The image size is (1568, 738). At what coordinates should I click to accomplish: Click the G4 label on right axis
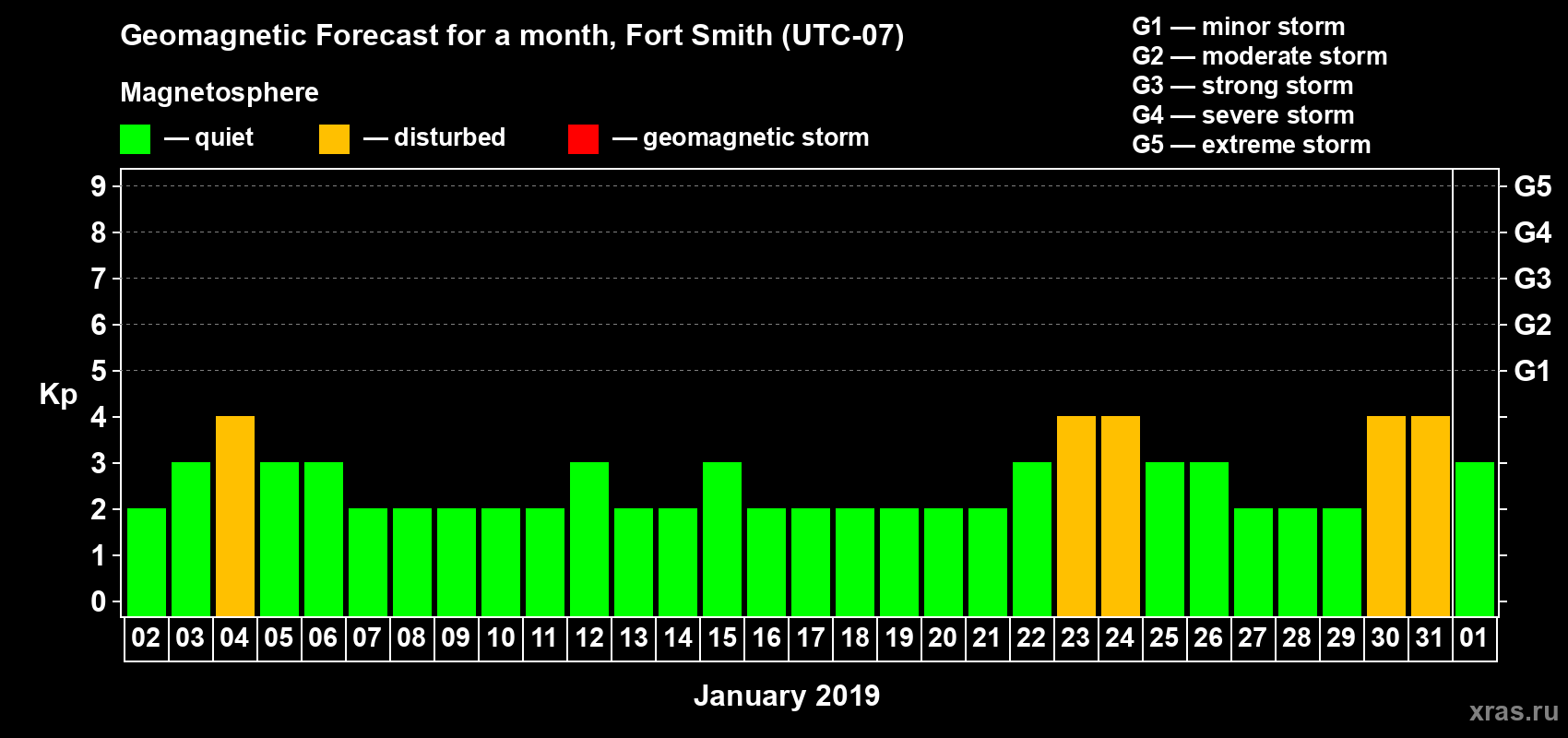(x=1532, y=232)
